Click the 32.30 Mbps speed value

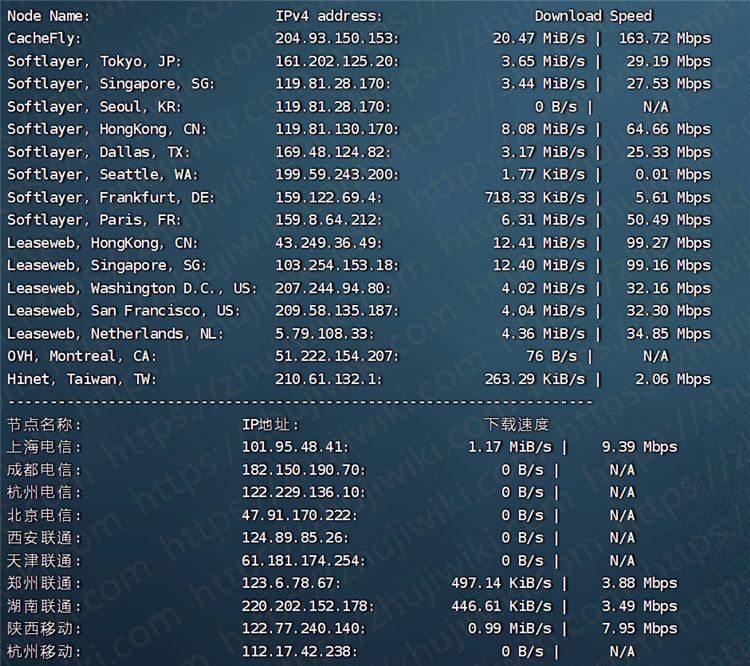click(669, 311)
